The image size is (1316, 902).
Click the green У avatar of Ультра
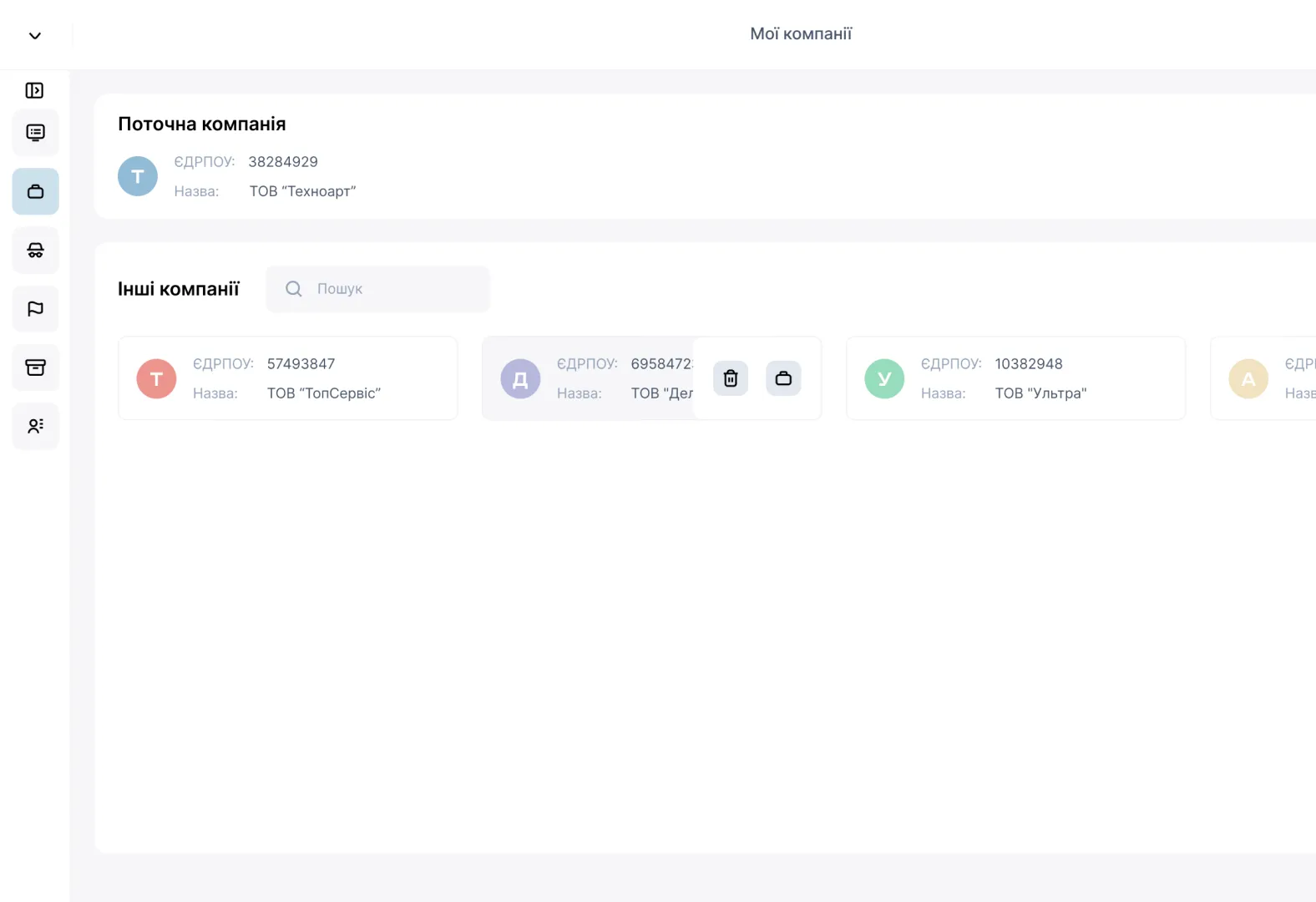coord(884,378)
